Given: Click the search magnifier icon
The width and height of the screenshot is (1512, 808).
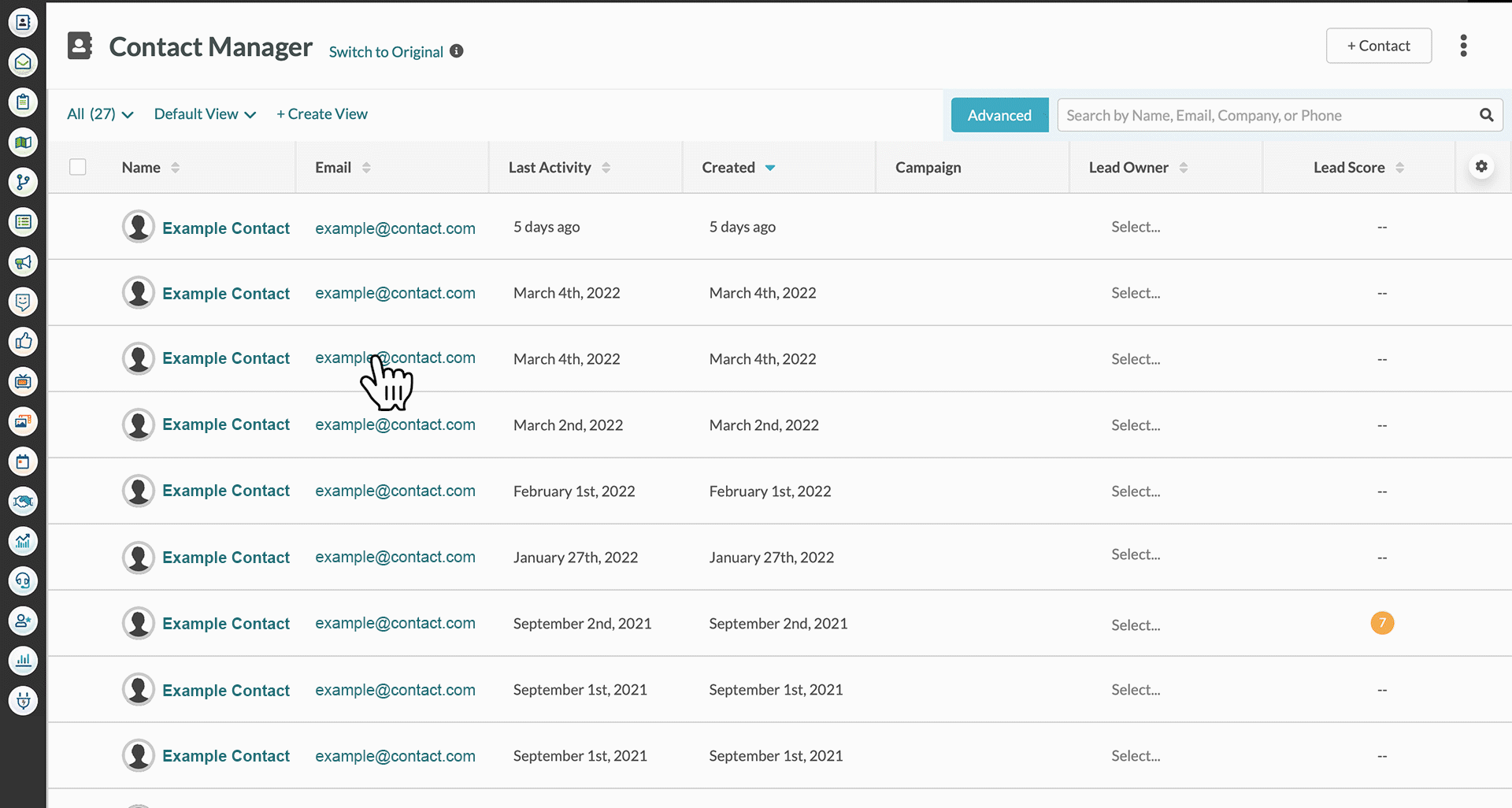Looking at the screenshot, I should [1486, 115].
